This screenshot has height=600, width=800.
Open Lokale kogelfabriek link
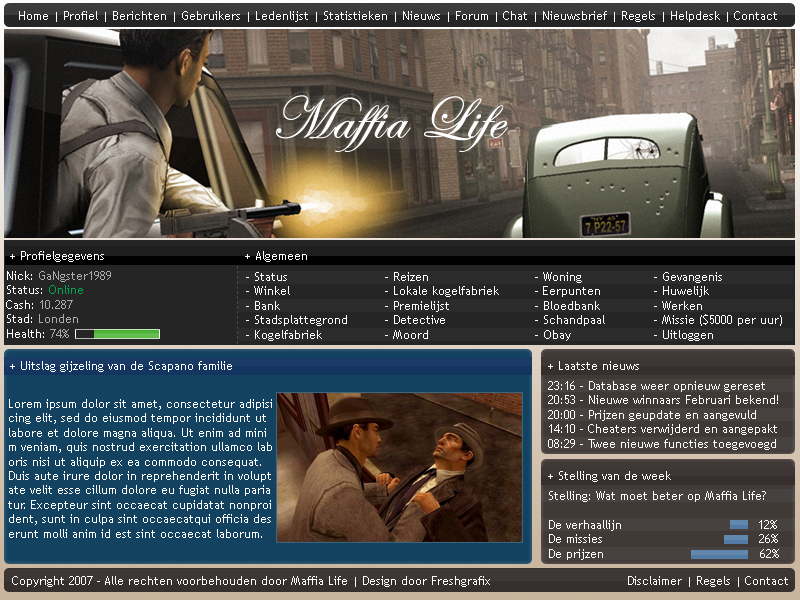[x=445, y=291]
